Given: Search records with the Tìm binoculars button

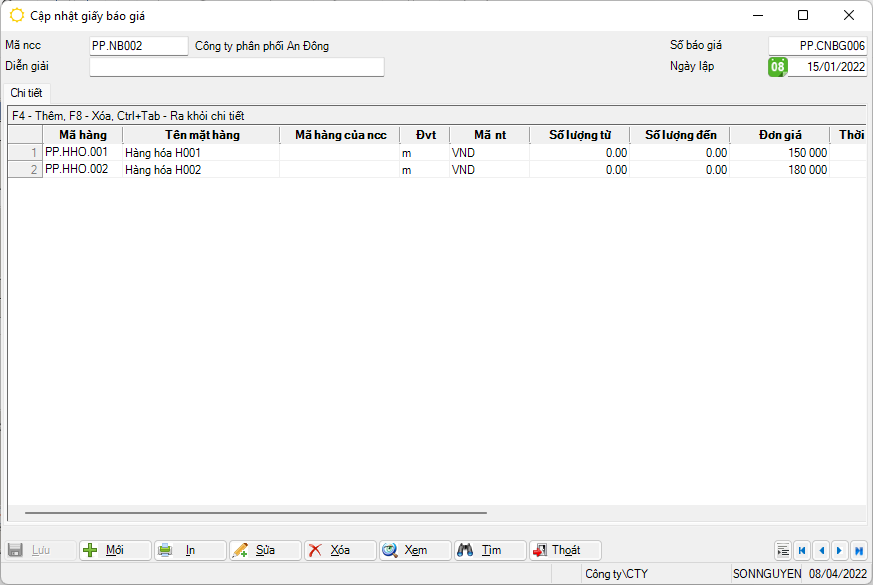Looking at the screenshot, I should 490,550.
